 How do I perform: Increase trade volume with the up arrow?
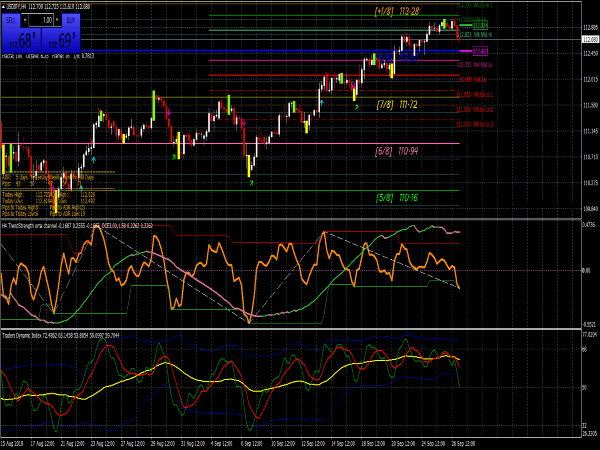pos(57,20)
